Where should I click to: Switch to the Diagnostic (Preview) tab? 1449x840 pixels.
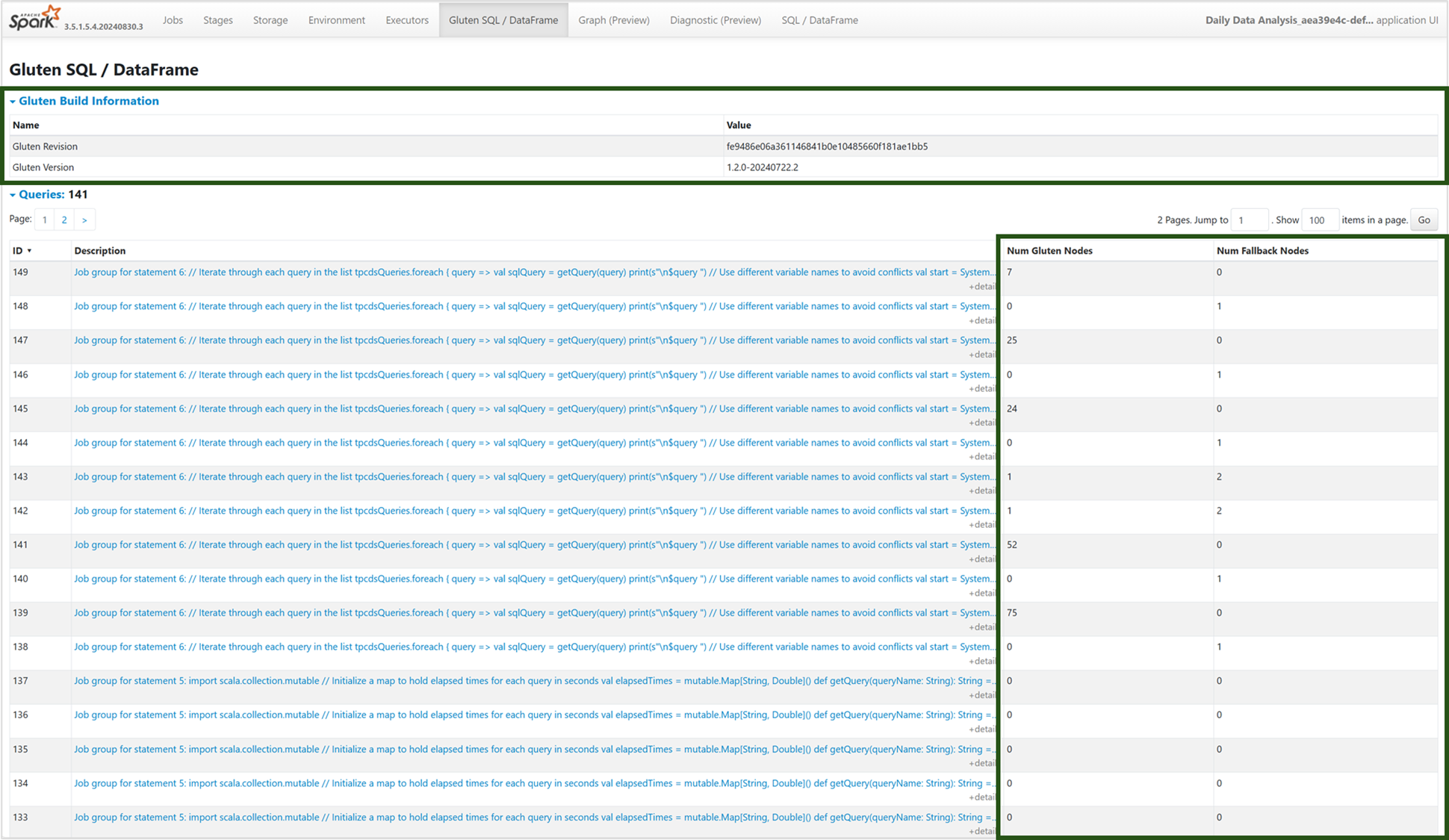[x=715, y=20]
